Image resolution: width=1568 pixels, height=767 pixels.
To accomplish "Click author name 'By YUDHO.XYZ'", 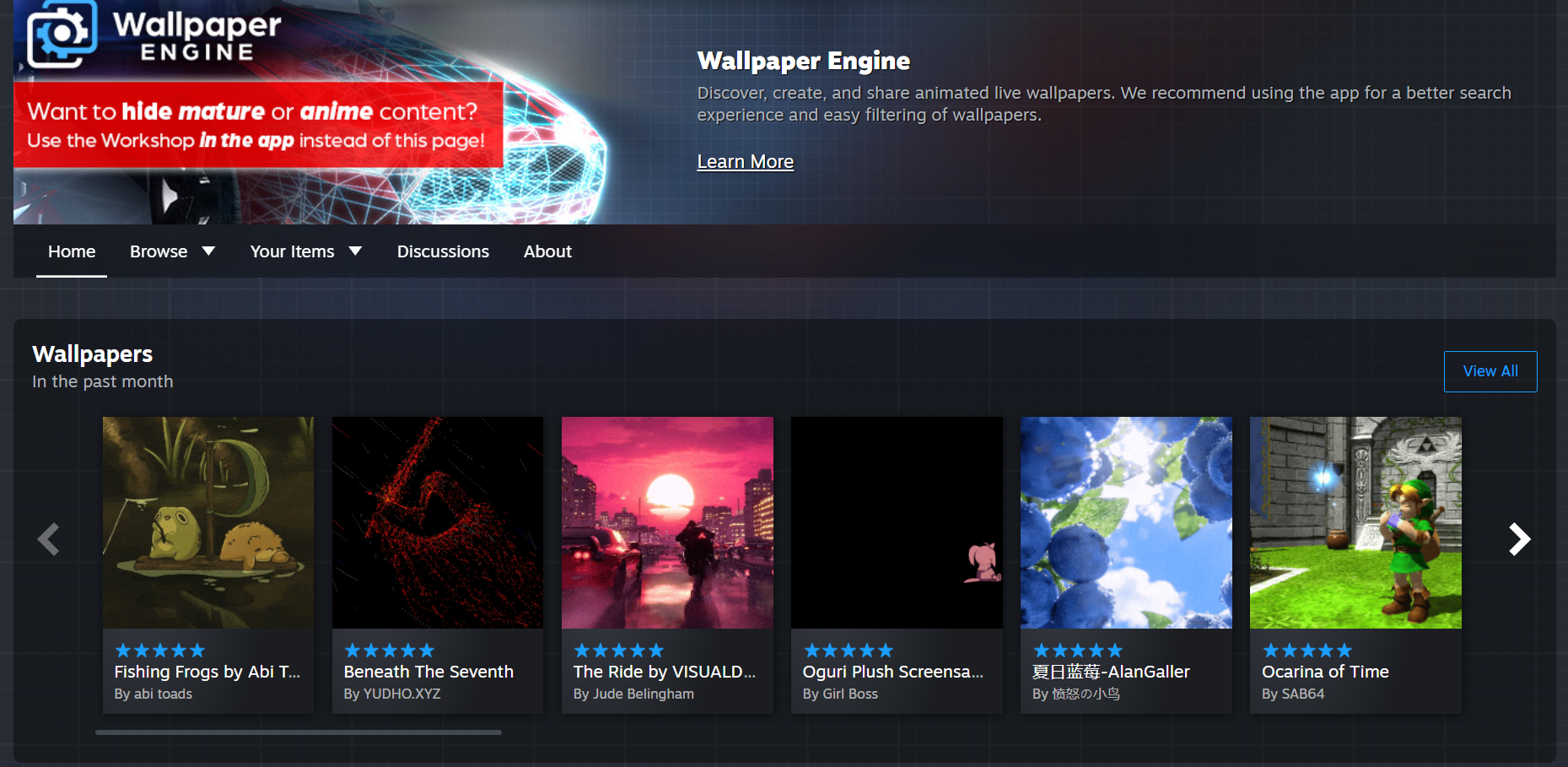I will (x=392, y=694).
